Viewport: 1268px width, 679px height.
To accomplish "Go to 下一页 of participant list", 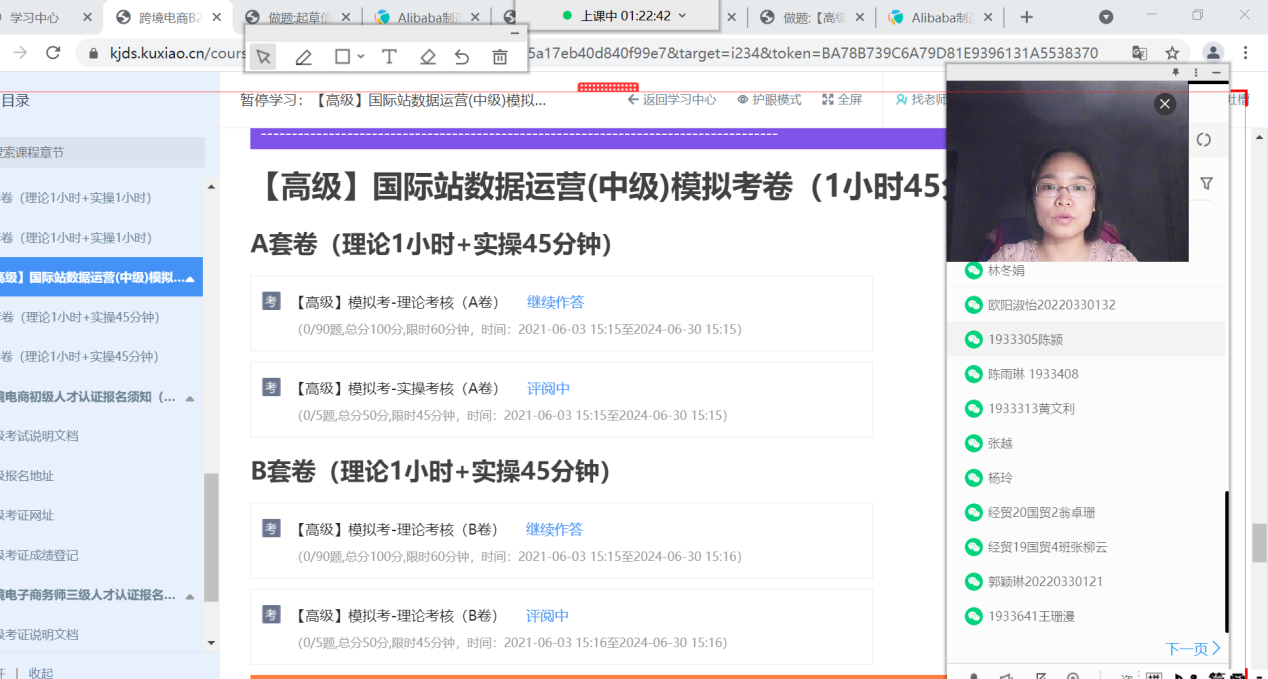I will [1192, 648].
